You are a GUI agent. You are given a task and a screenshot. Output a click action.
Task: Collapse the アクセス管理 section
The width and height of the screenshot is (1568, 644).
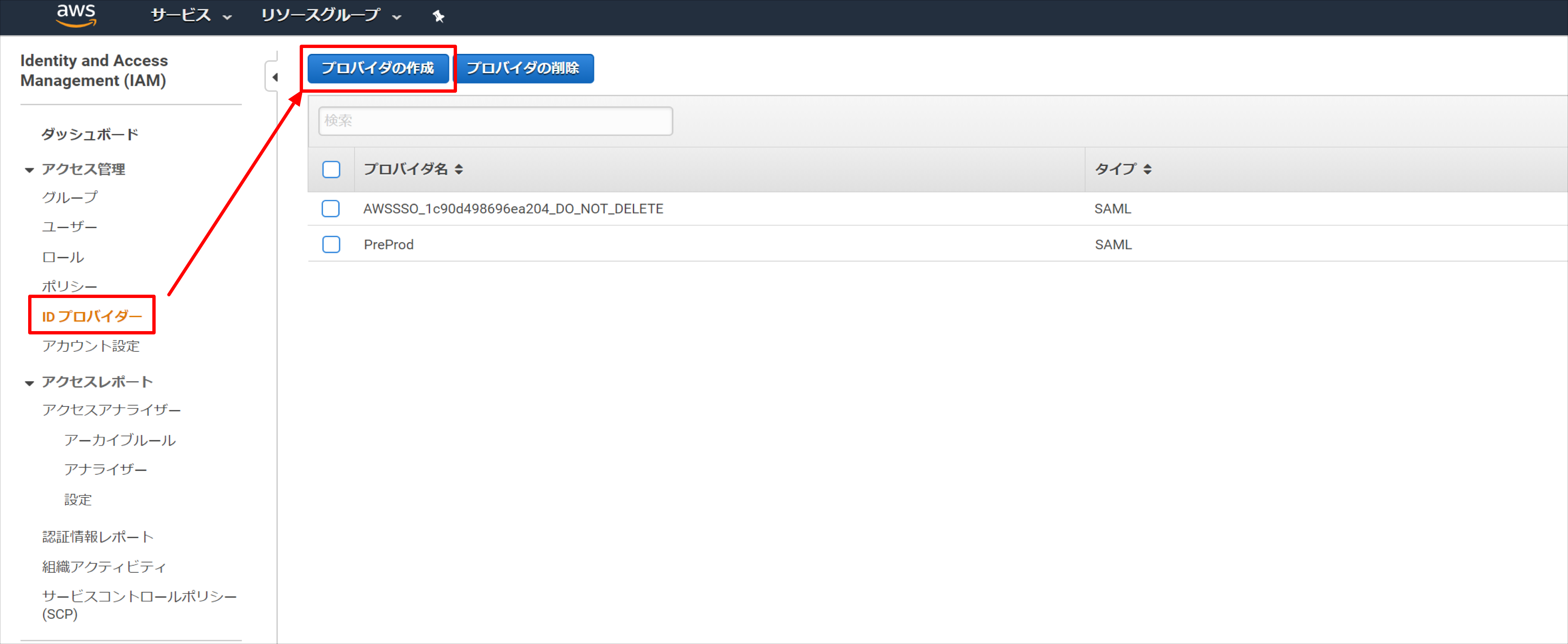tap(29, 170)
